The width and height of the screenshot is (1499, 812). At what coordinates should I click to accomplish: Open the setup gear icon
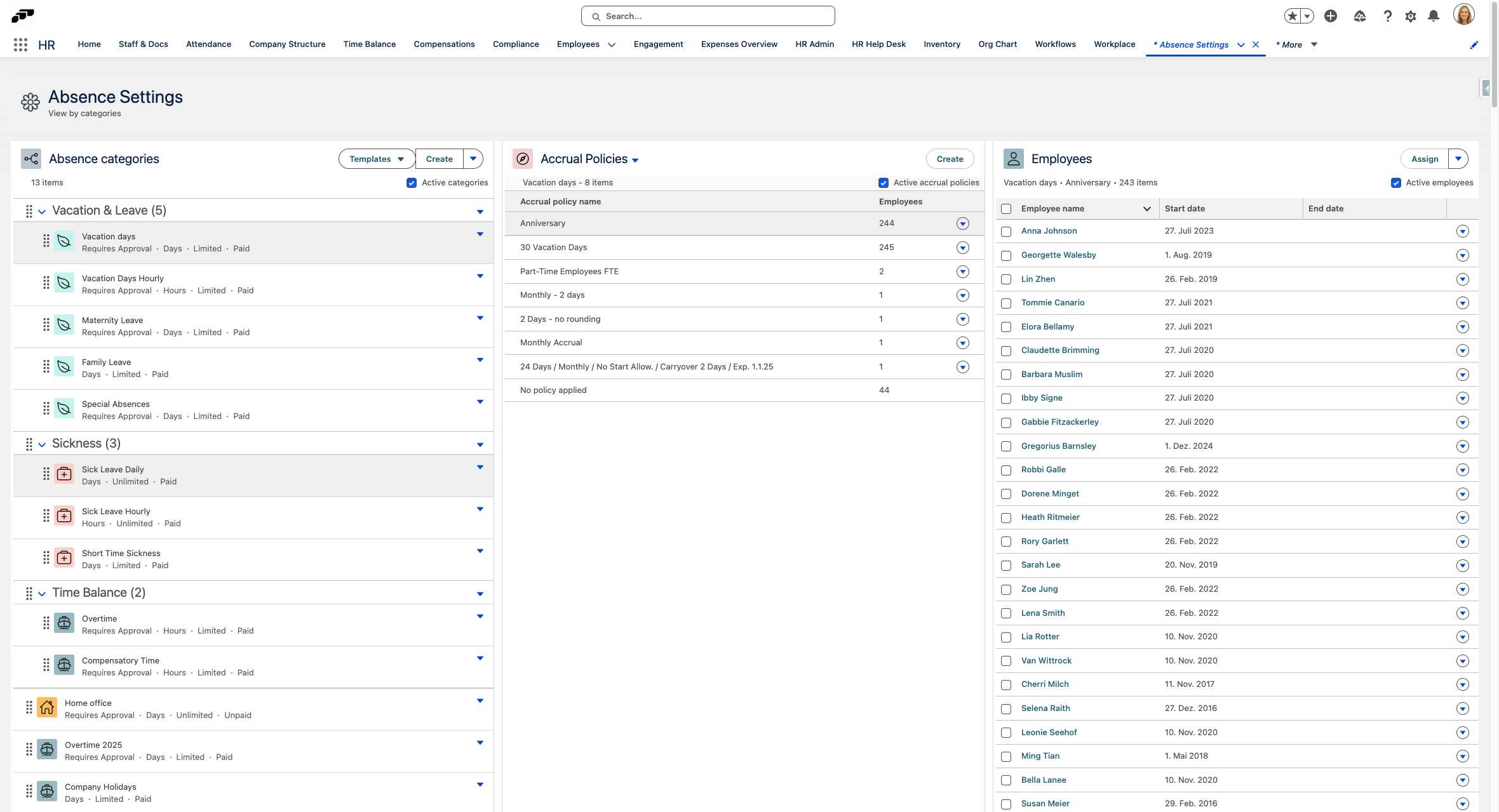click(1410, 17)
